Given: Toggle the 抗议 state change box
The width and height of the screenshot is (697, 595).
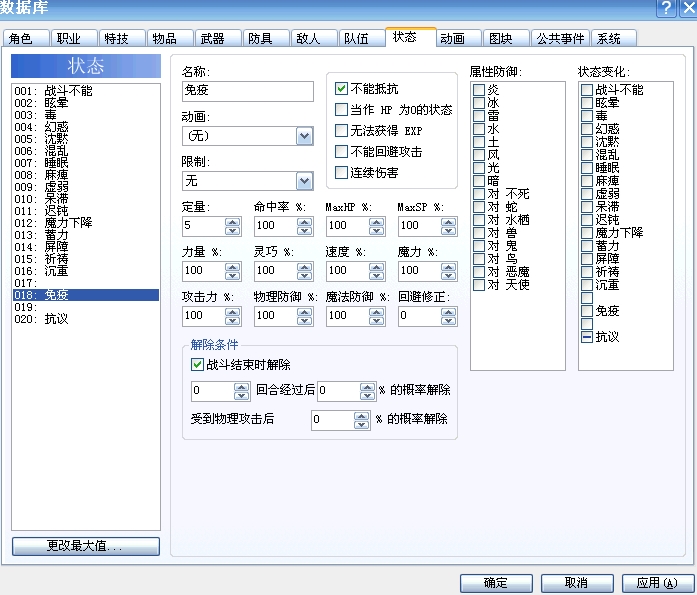Looking at the screenshot, I should (587, 337).
